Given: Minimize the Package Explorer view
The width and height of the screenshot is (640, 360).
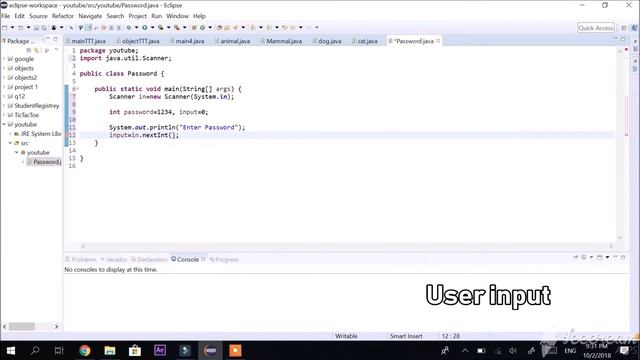Looking at the screenshot, I should pos(48,39).
